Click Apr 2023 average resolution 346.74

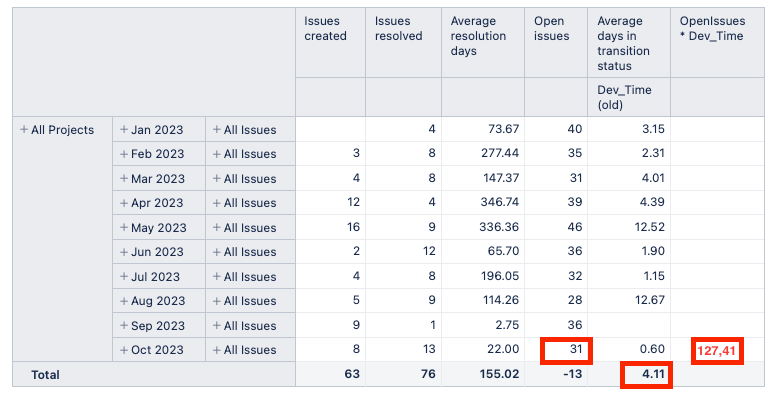500,202
